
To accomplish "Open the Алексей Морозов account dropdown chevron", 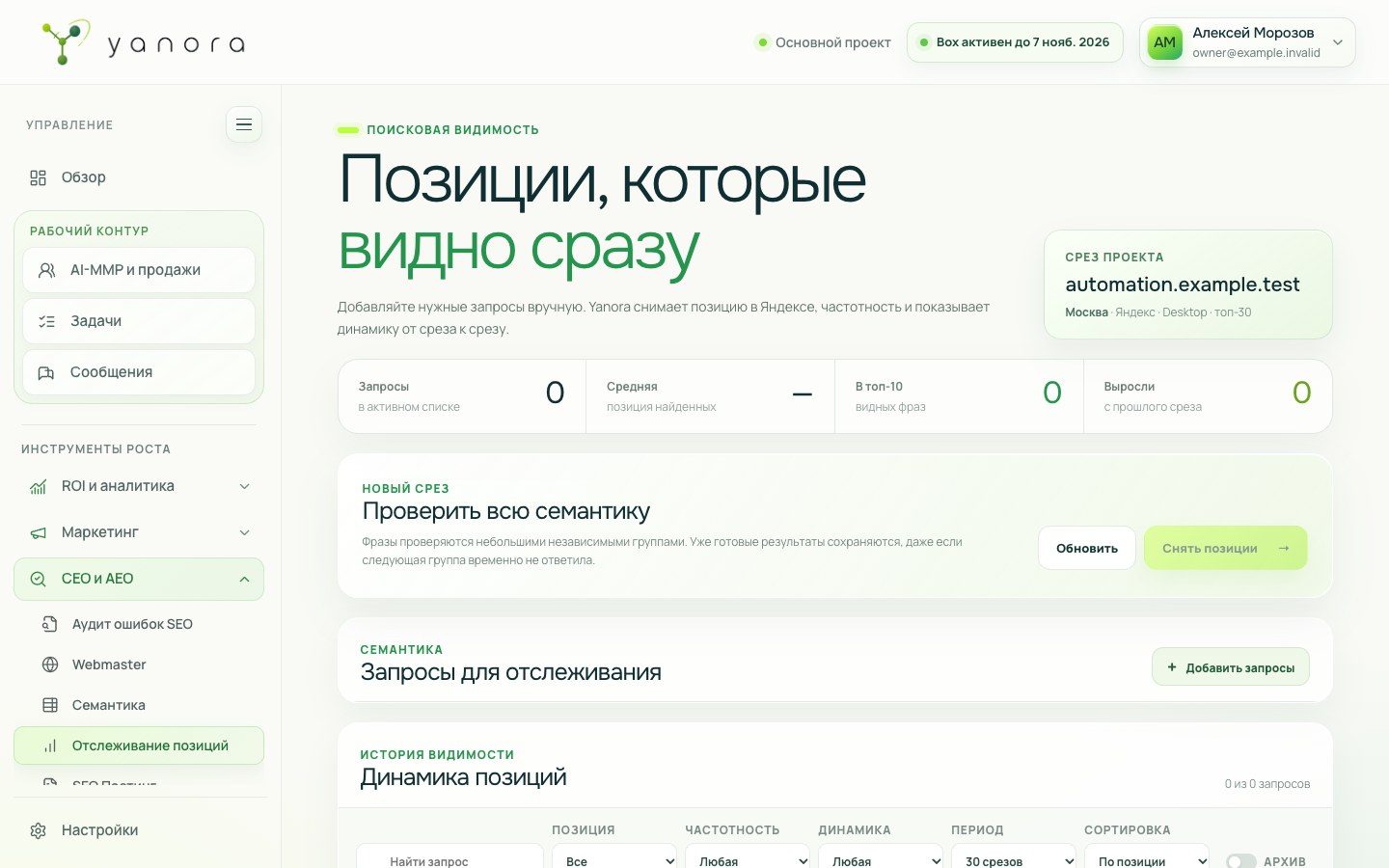I will (x=1338, y=42).
